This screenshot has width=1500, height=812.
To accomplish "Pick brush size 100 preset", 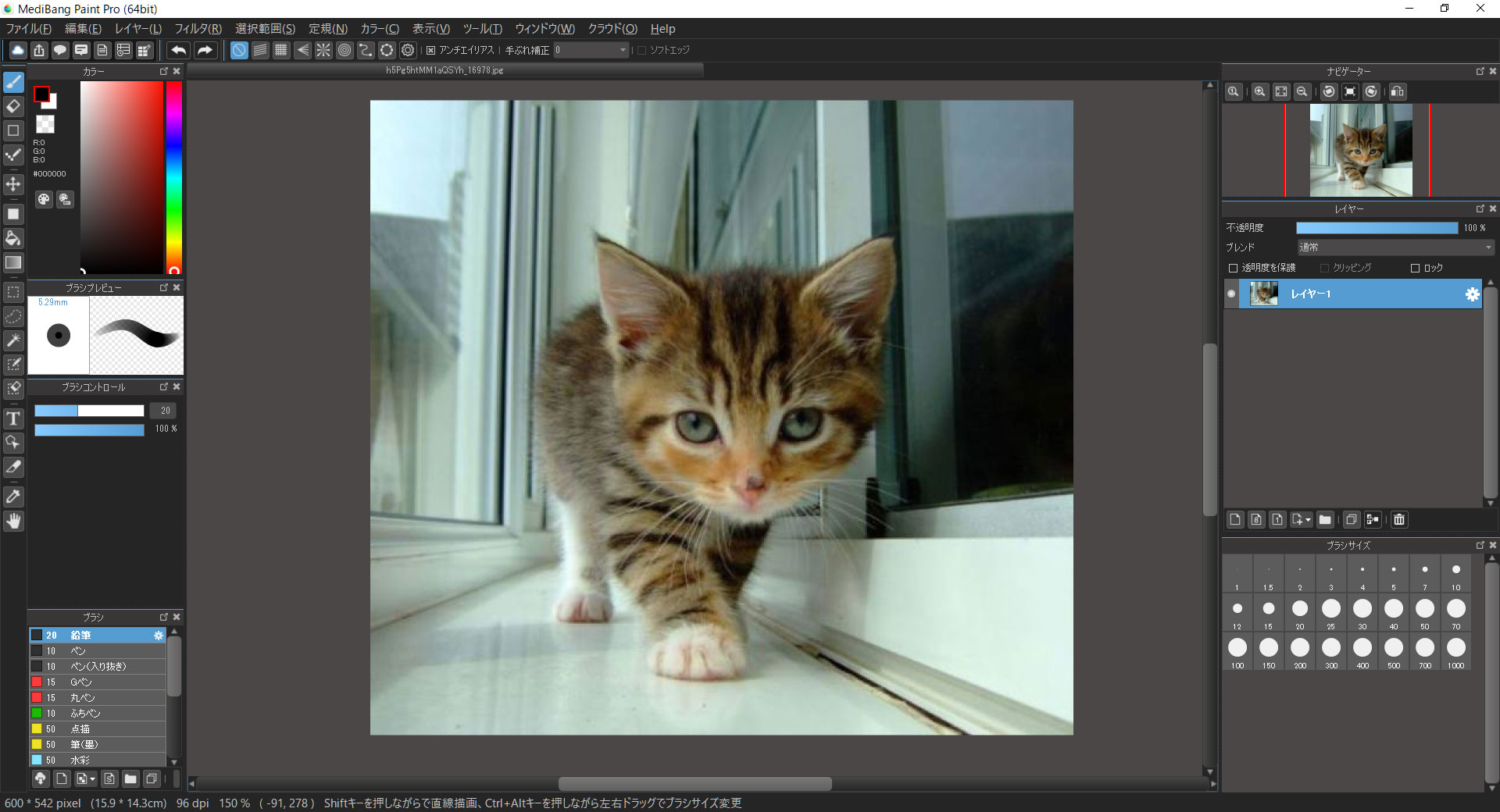I will [1237, 648].
